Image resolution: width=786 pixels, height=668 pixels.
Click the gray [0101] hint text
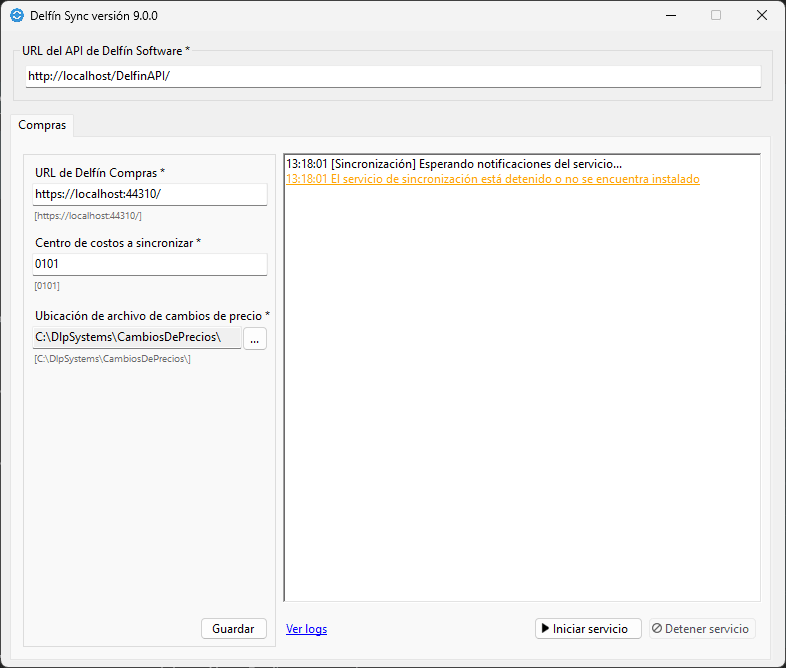[x=47, y=286]
